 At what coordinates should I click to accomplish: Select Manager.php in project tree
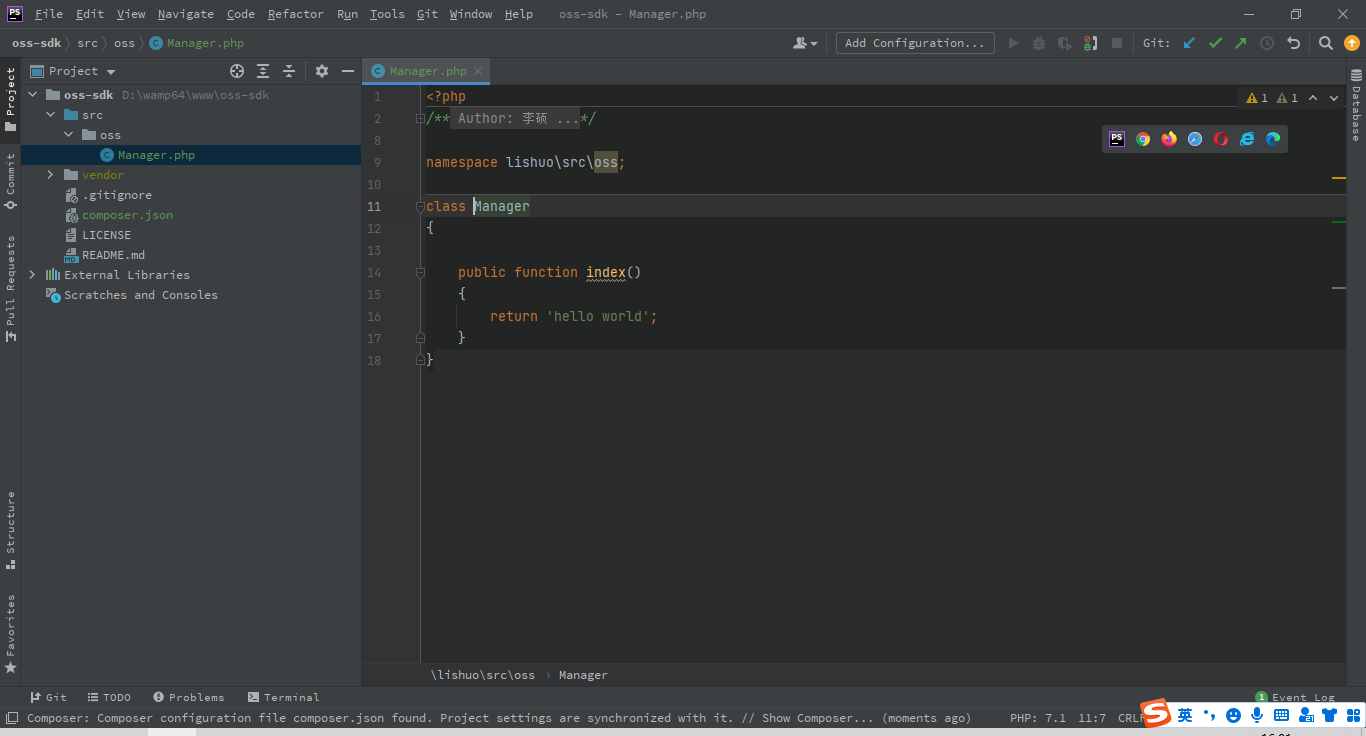190,155
